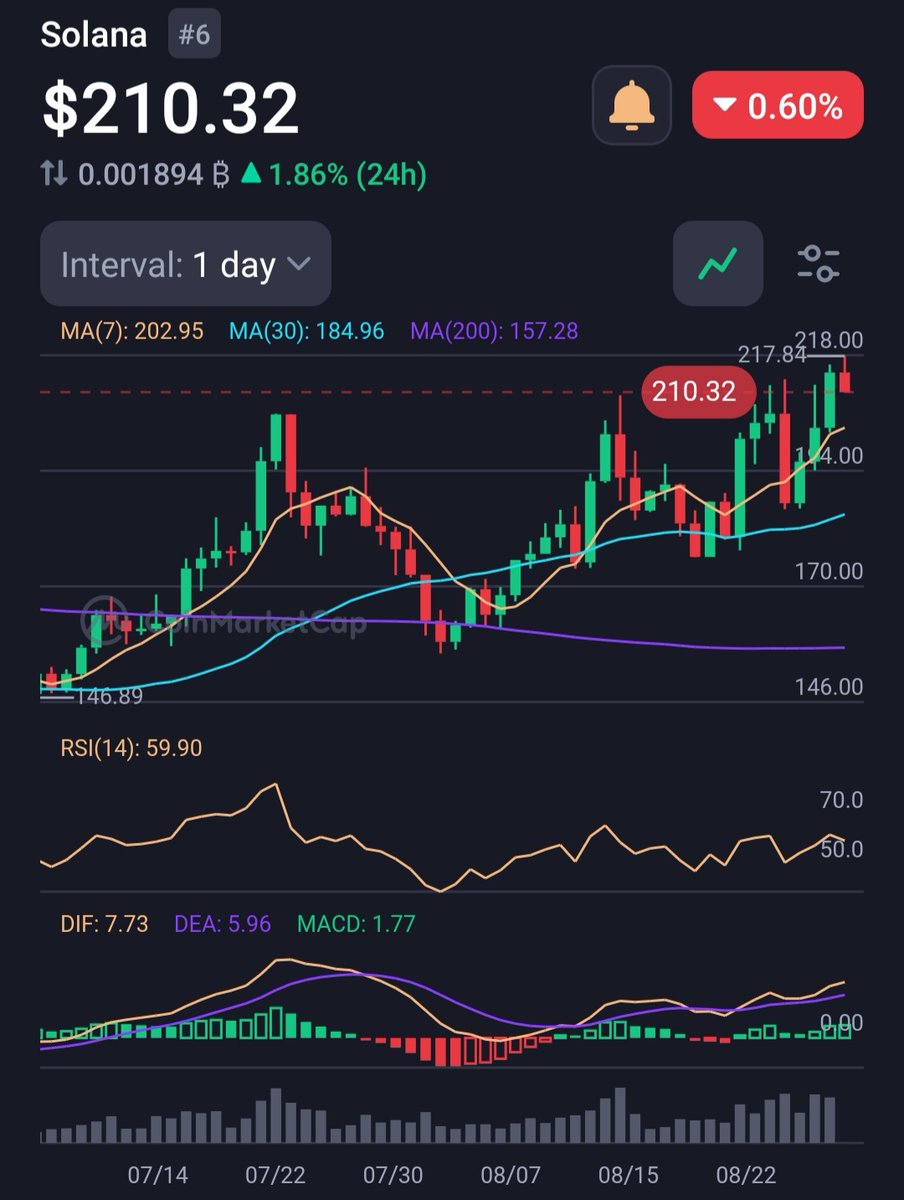Viewport: 904px width, 1200px height.
Task: Select the MA(30): 184.96 label
Action: tap(307, 331)
